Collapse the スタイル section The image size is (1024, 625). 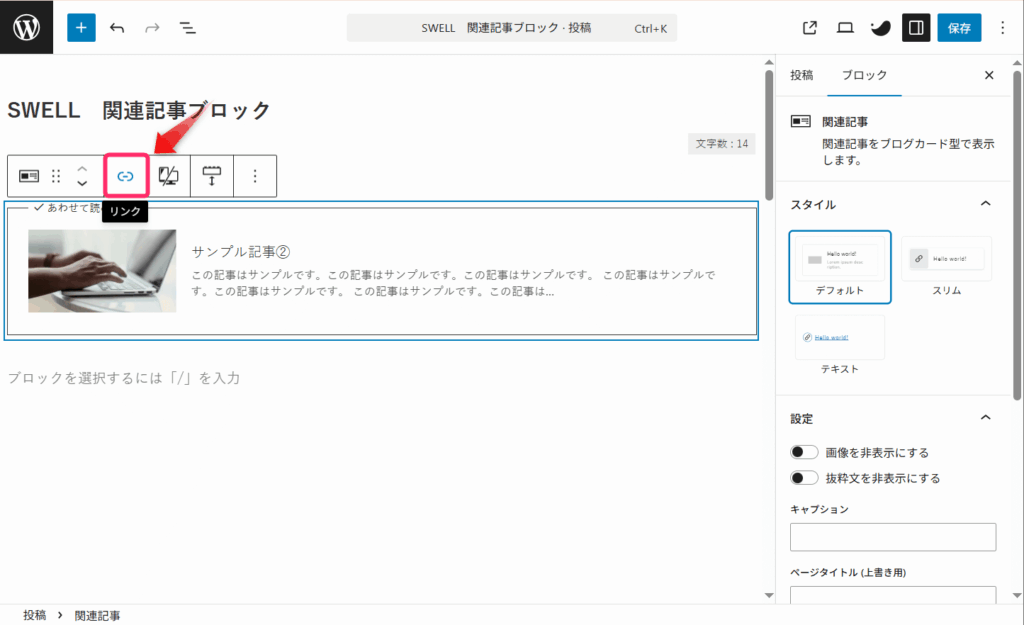[x=985, y=204]
